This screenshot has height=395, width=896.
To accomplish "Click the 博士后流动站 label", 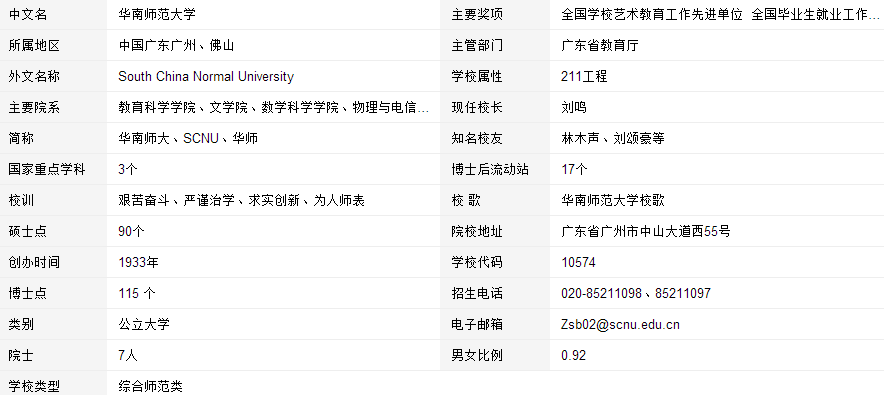I will [x=490, y=170].
